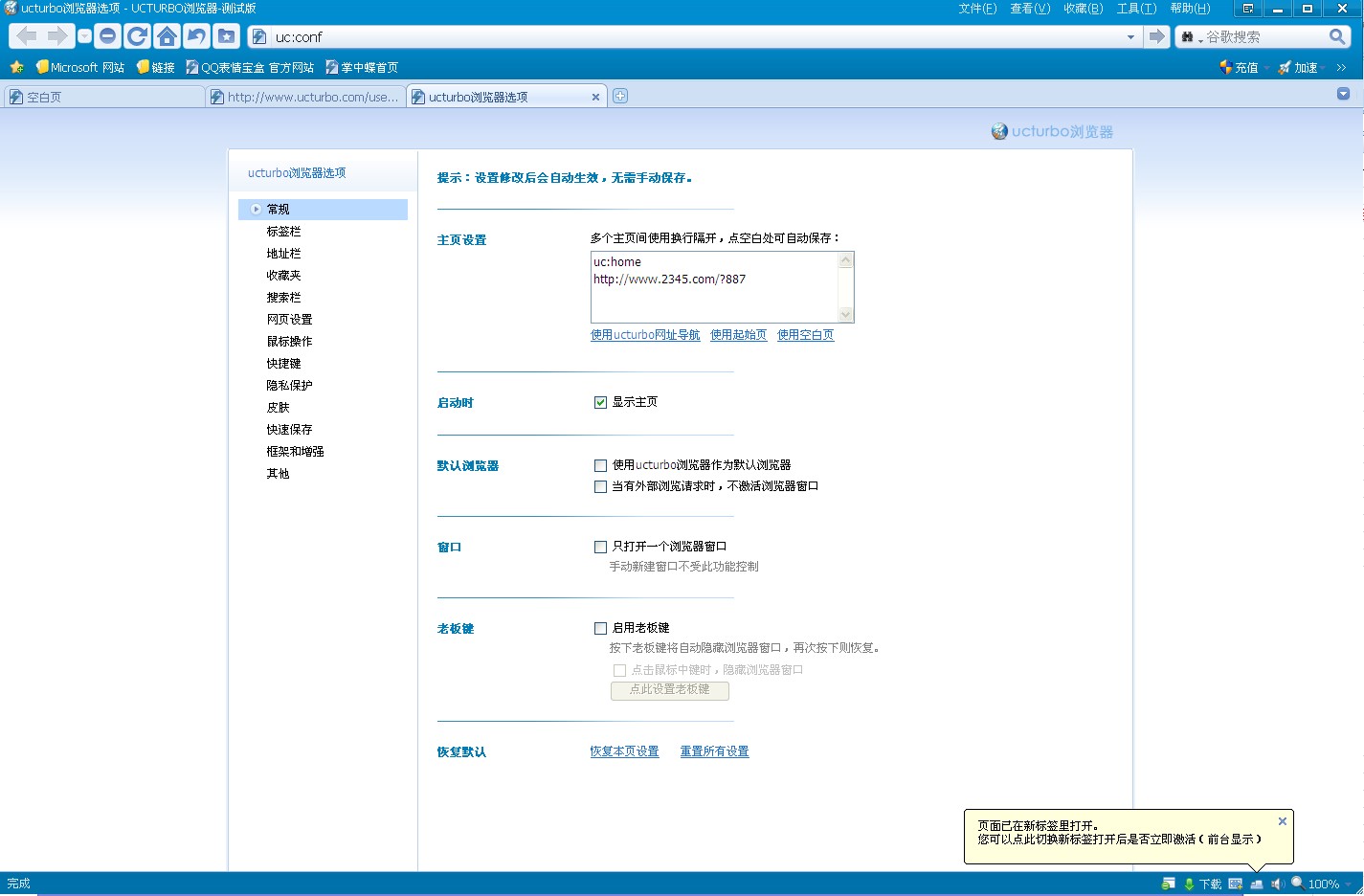Click the 使用起始页 link
This screenshot has width=1364, height=896.
coord(738,335)
